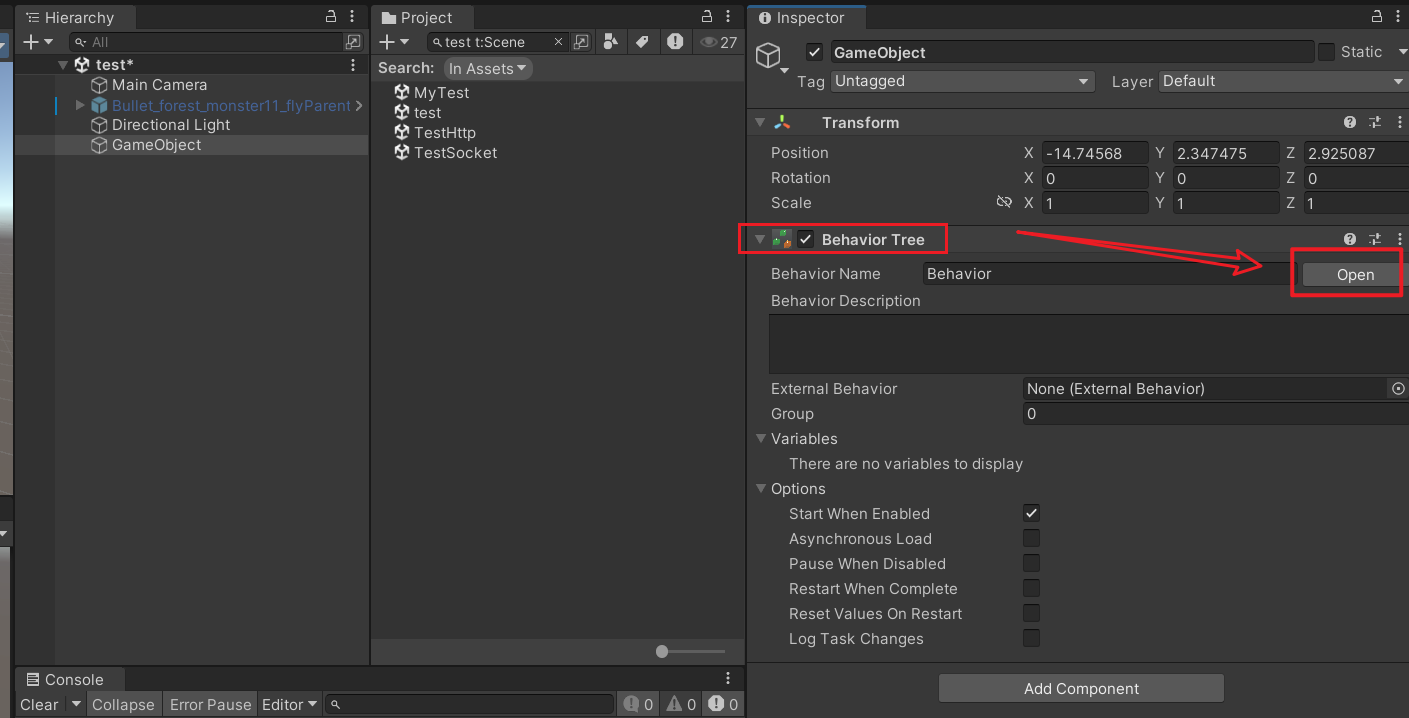Image resolution: width=1409 pixels, height=718 pixels.
Task: Collapse the Behavior Tree component
Action: (x=760, y=240)
